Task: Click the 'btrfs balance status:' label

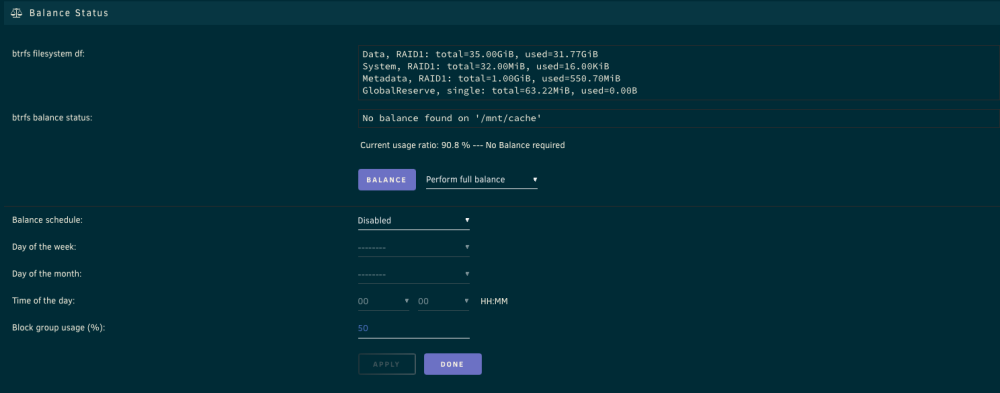Action: [x=52, y=118]
